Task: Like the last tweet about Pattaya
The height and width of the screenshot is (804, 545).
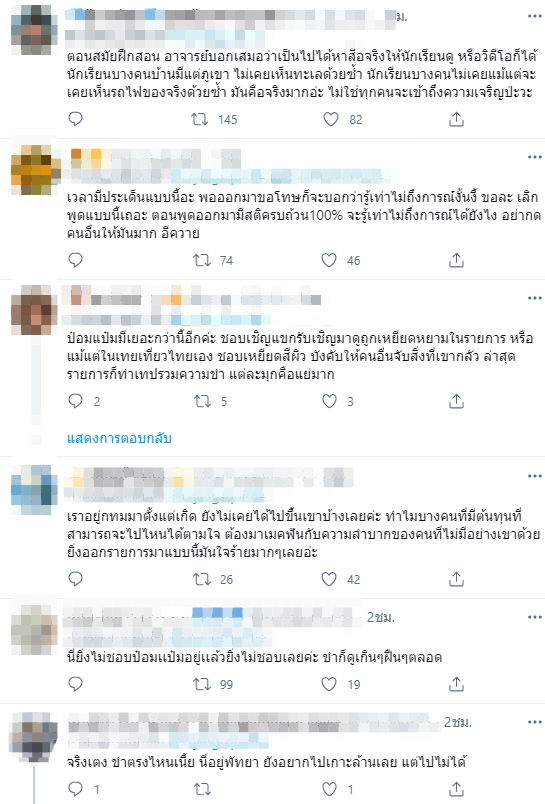Action: tap(329, 789)
